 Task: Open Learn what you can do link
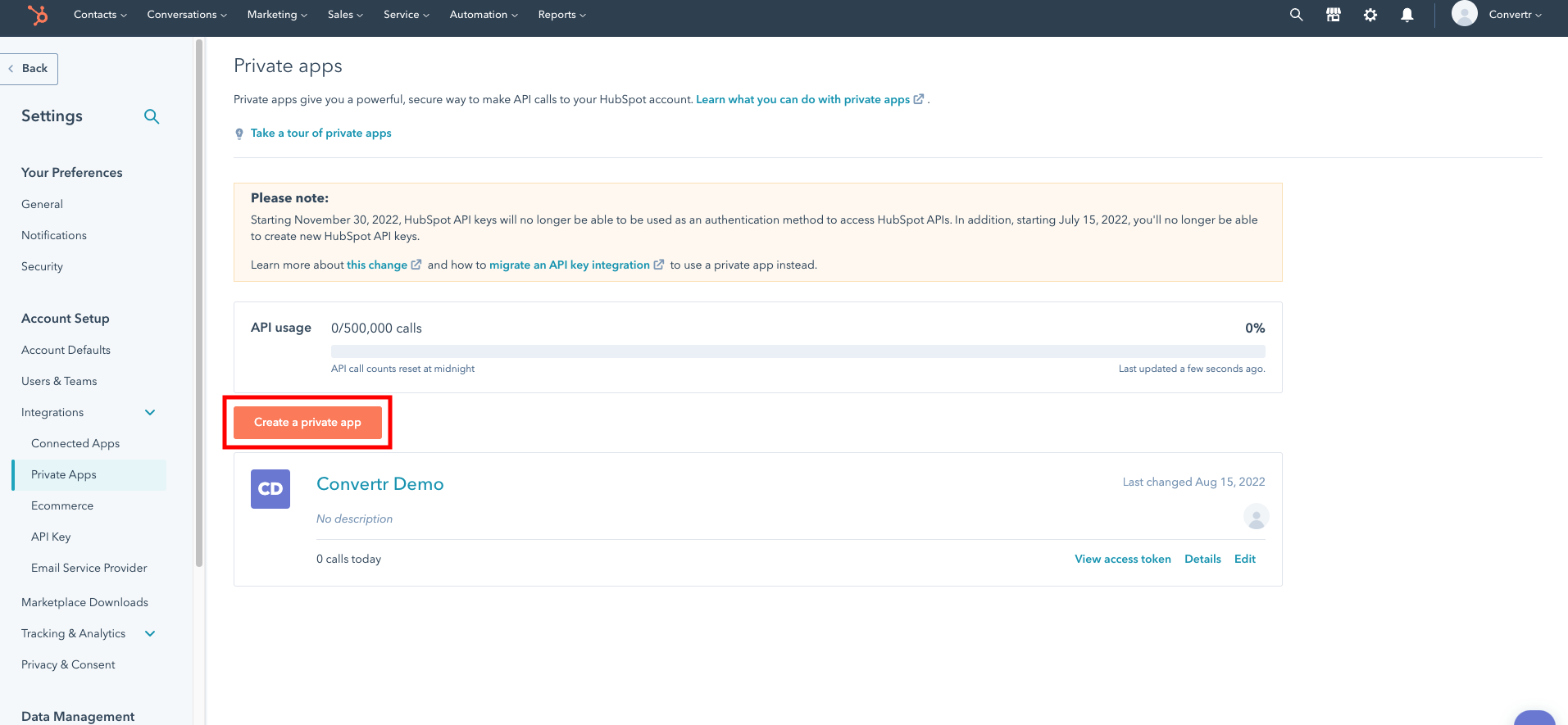[x=802, y=99]
